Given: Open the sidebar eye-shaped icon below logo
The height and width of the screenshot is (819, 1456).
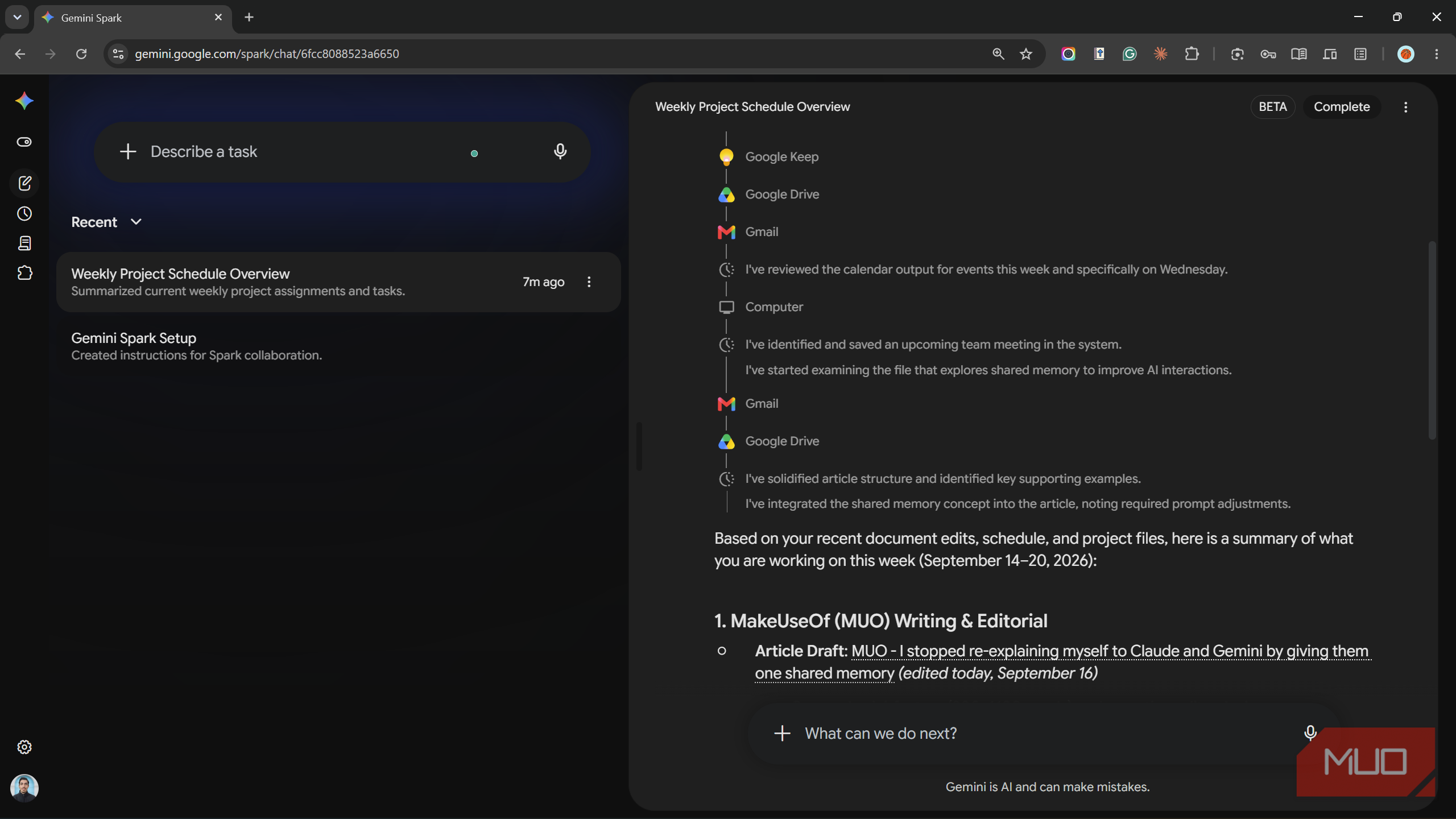Looking at the screenshot, I should [x=24, y=142].
